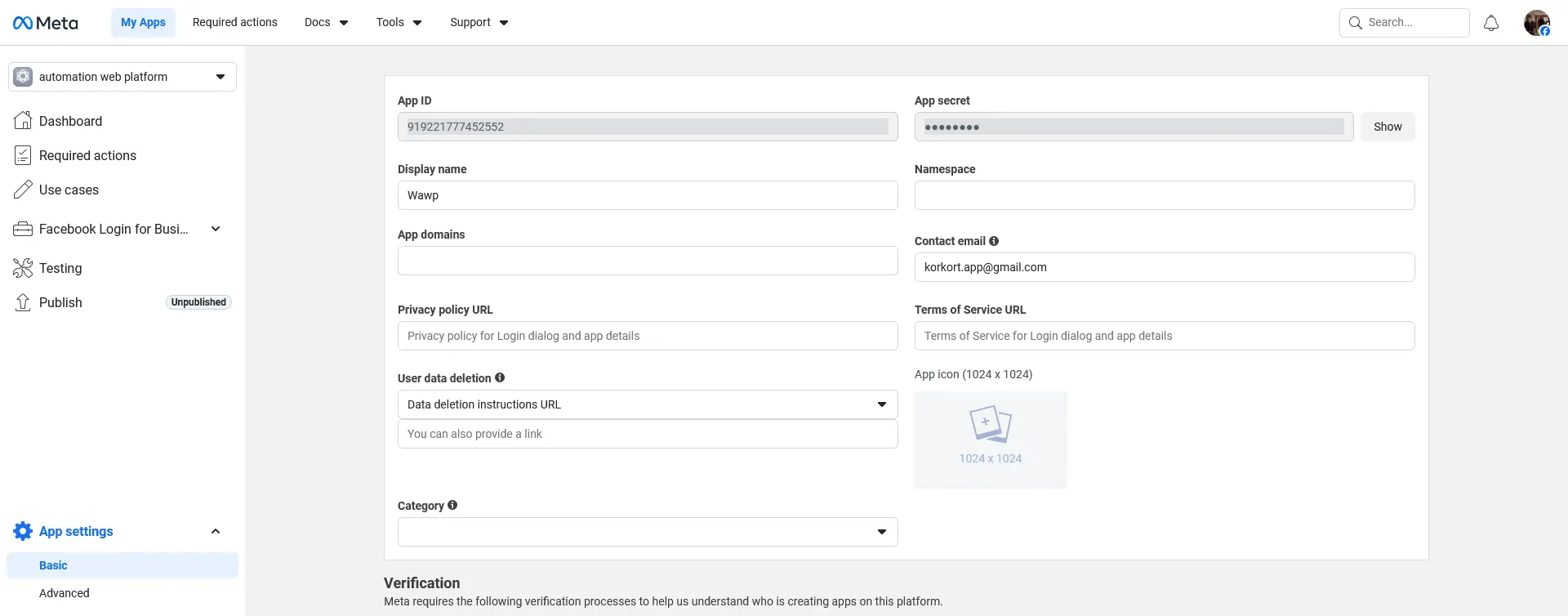This screenshot has height=616, width=1568.
Task: Click the Privacy policy URL field
Action: pyautogui.click(x=648, y=336)
